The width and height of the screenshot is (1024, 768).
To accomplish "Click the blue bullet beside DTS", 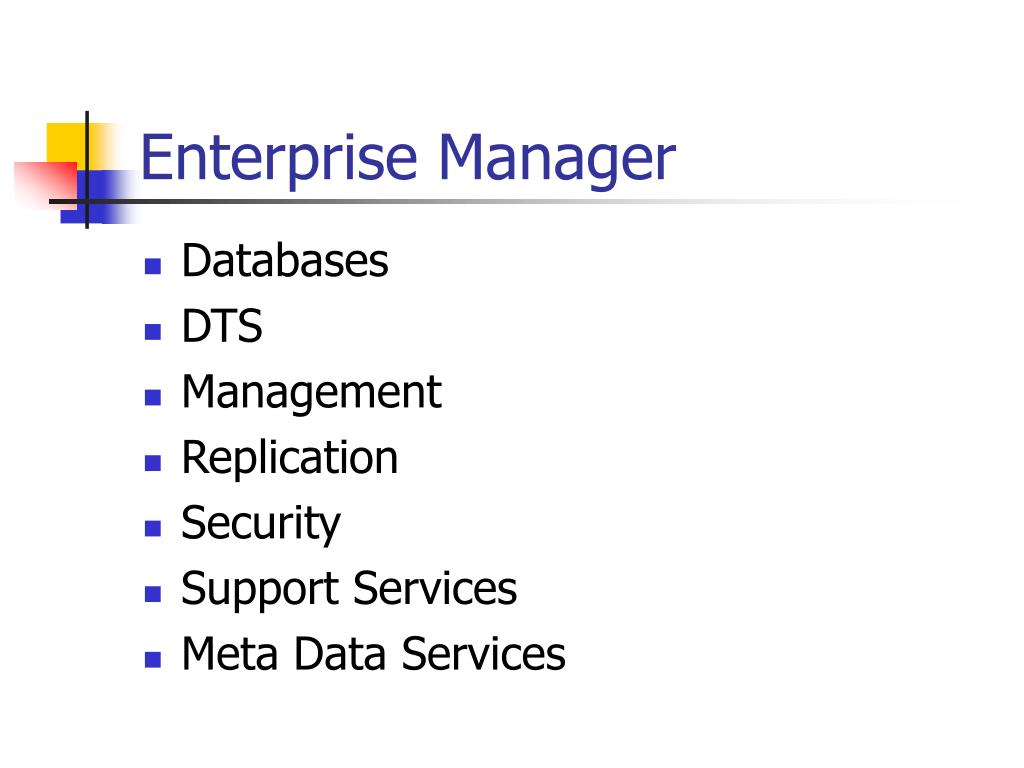I will click(x=153, y=332).
